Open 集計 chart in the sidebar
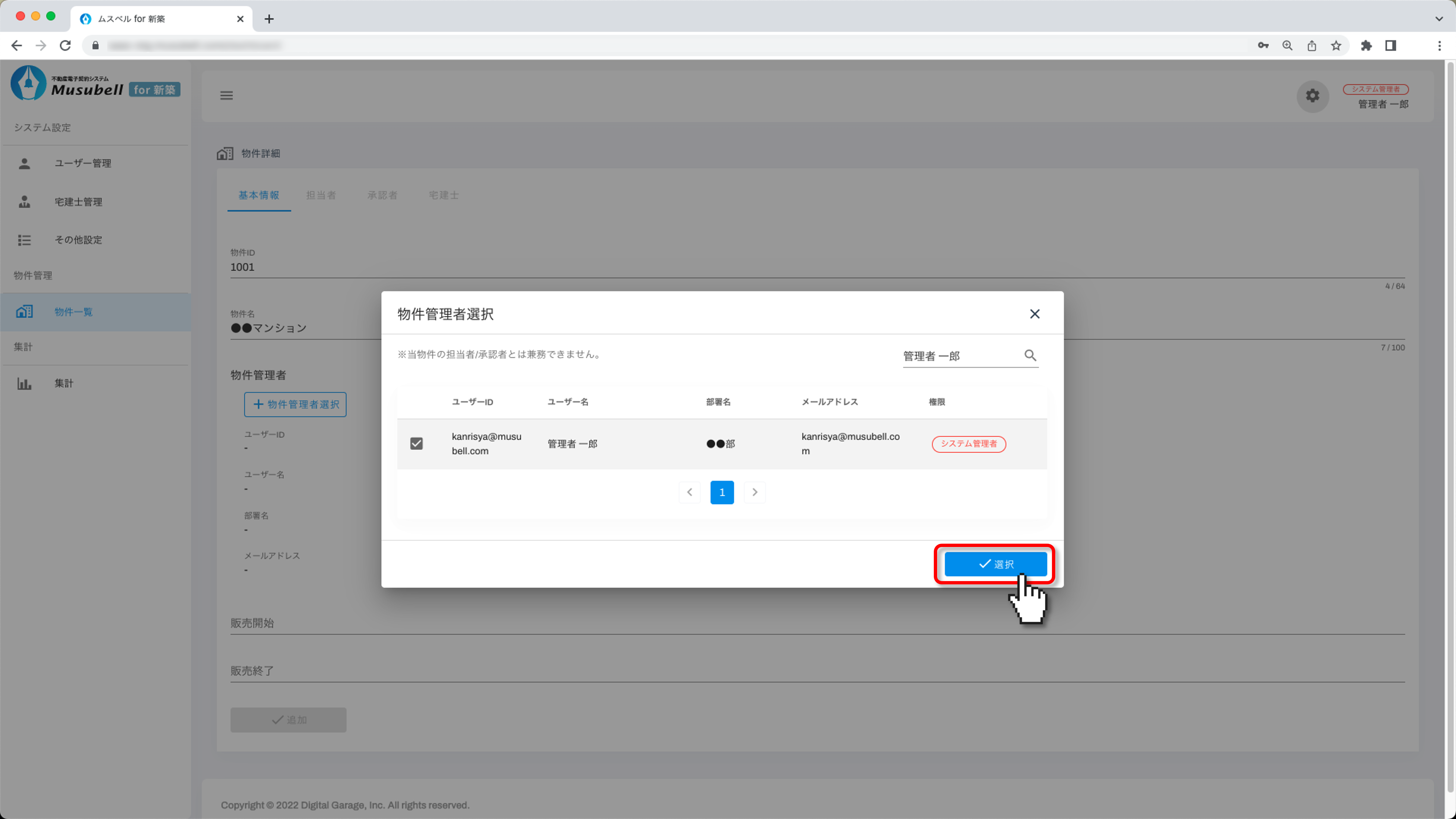This screenshot has height=819, width=1456. click(63, 383)
